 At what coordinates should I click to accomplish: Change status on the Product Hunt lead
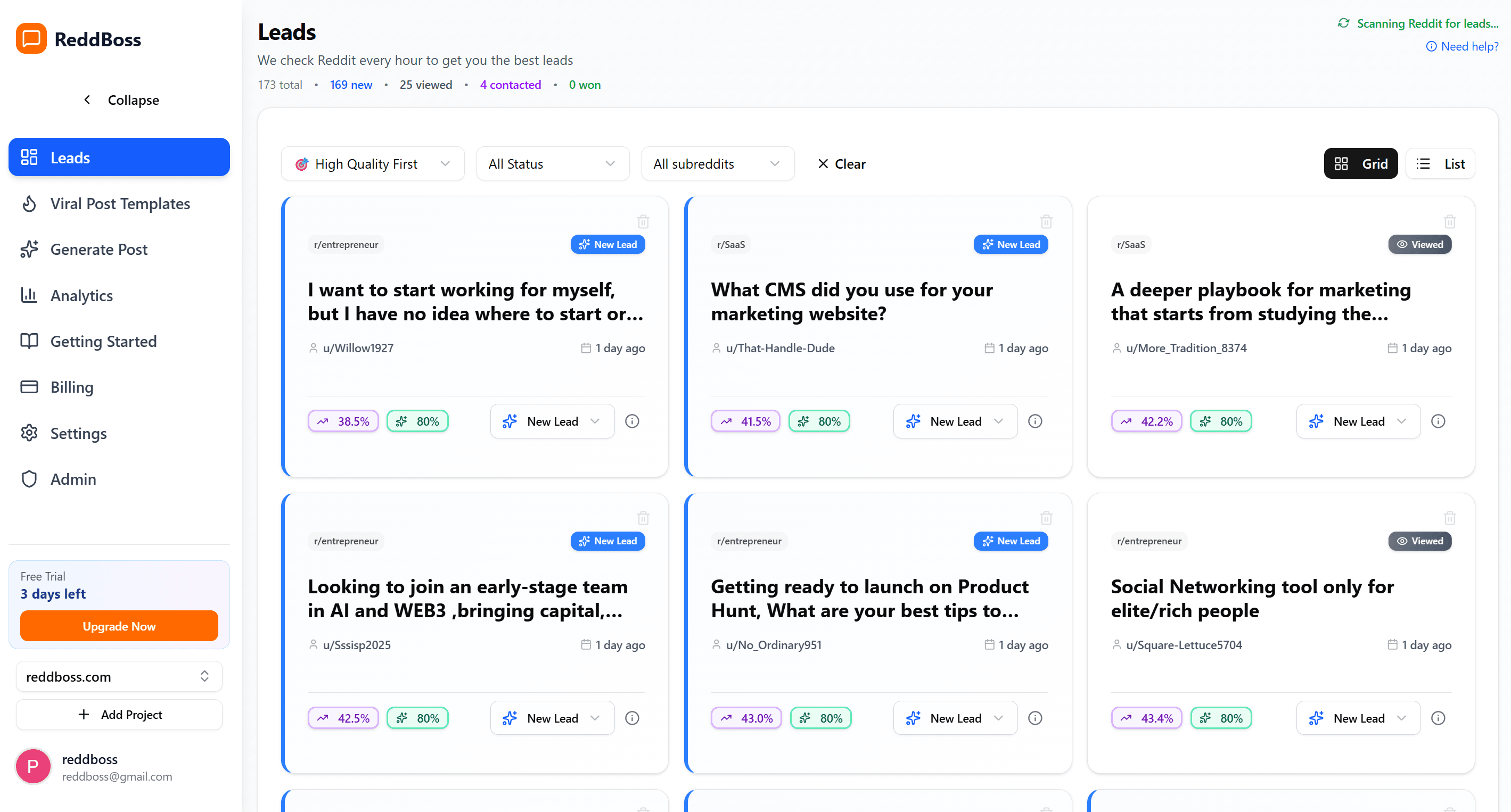[955, 718]
